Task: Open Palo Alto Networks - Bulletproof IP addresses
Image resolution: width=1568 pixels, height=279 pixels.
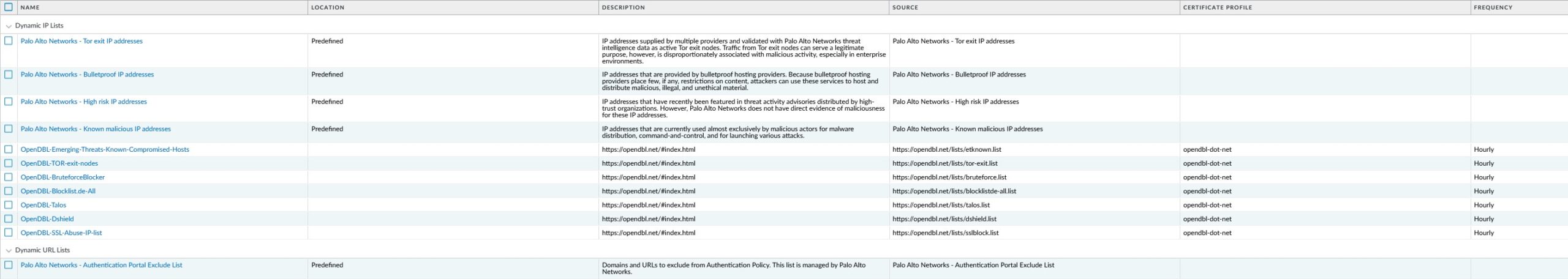Action: coord(87,75)
